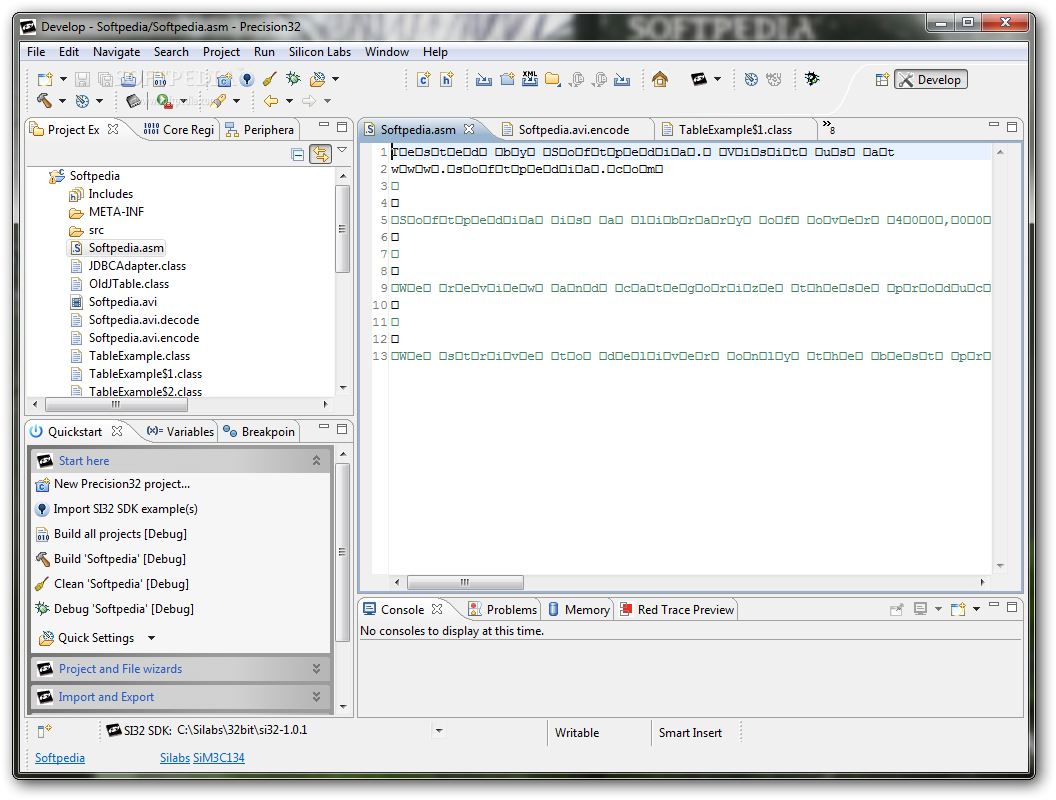
Task: Open the New wizard dropdown arrow
Action: click(63, 79)
